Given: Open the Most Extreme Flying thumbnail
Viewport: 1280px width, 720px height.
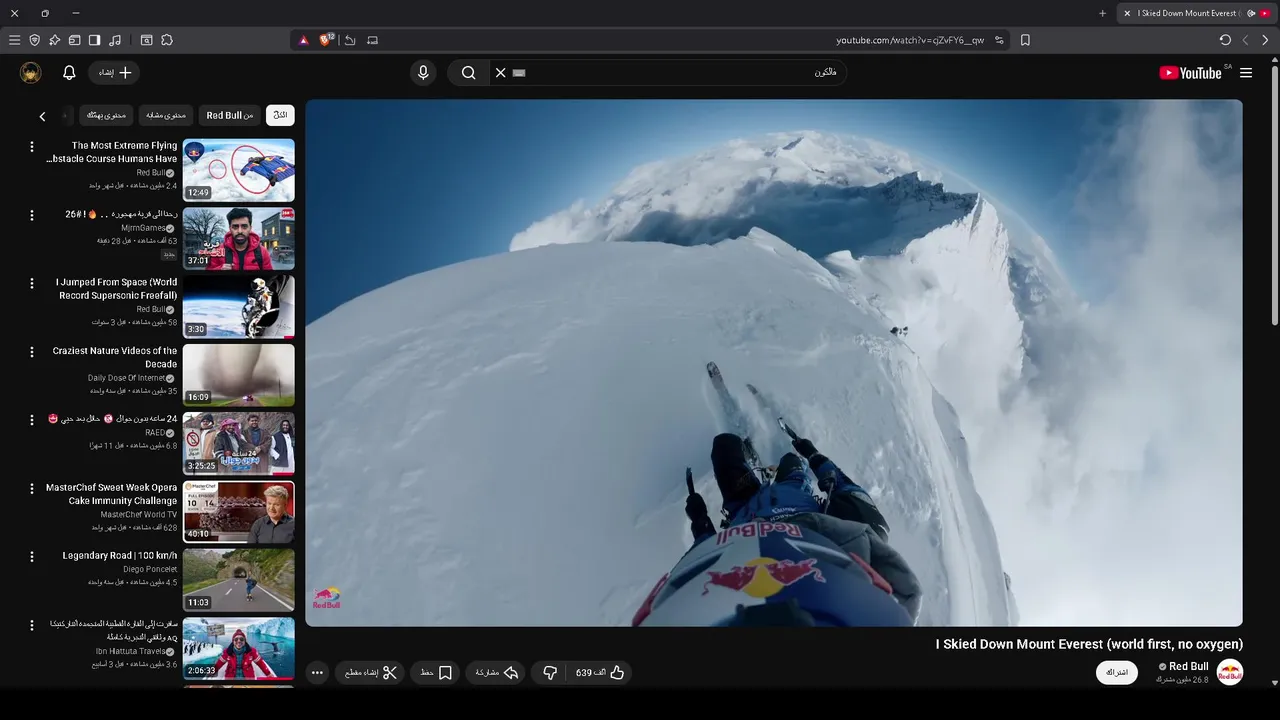Looking at the screenshot, I should tap(239, 170).
